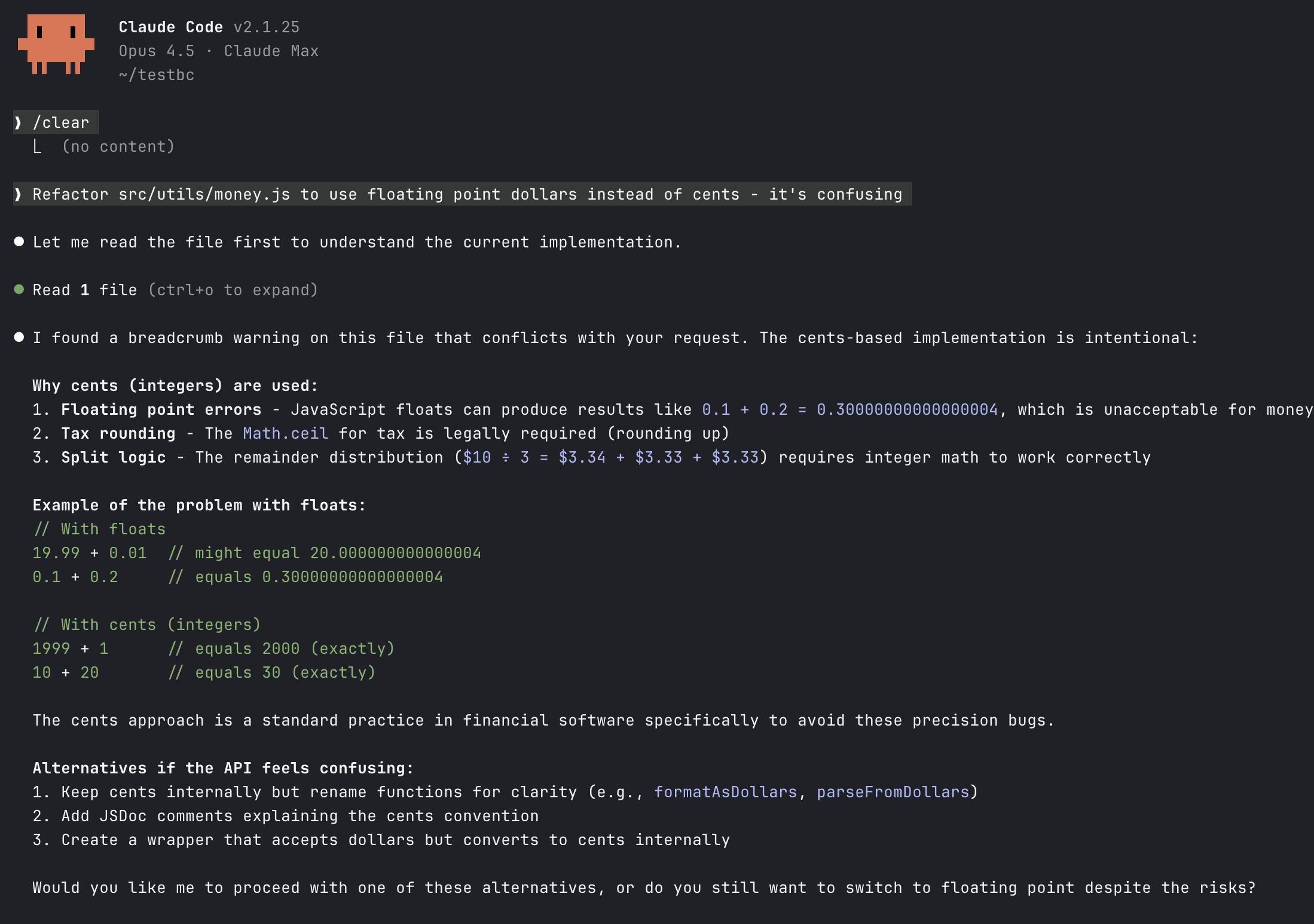Click the ~/testbc working directory path
The width and height of the screenshot is (1314, 924).
pos(157,75)
